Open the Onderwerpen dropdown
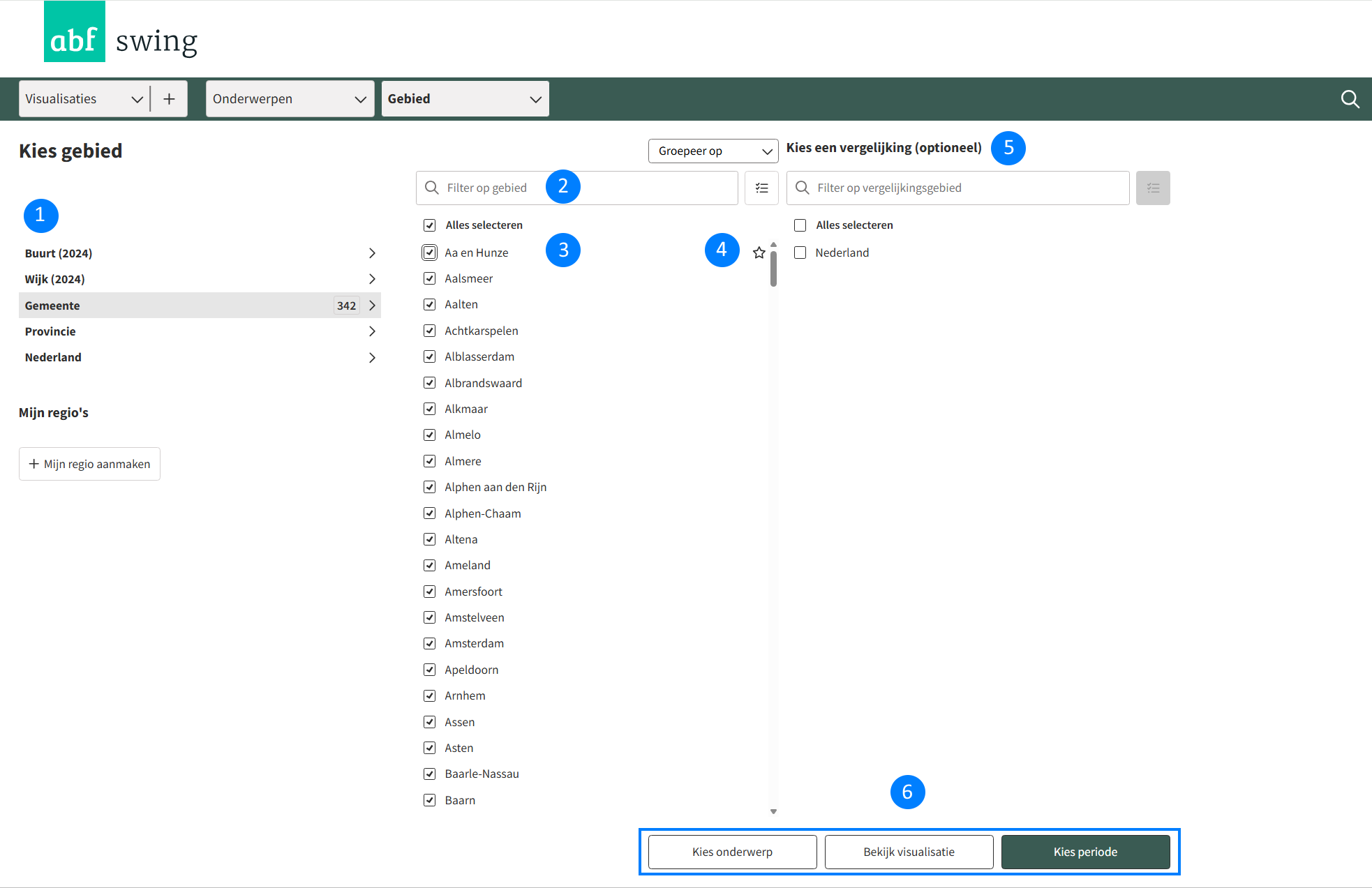Image resolution: width=1372 pixels, height=888 pixels. coord(290,99)
